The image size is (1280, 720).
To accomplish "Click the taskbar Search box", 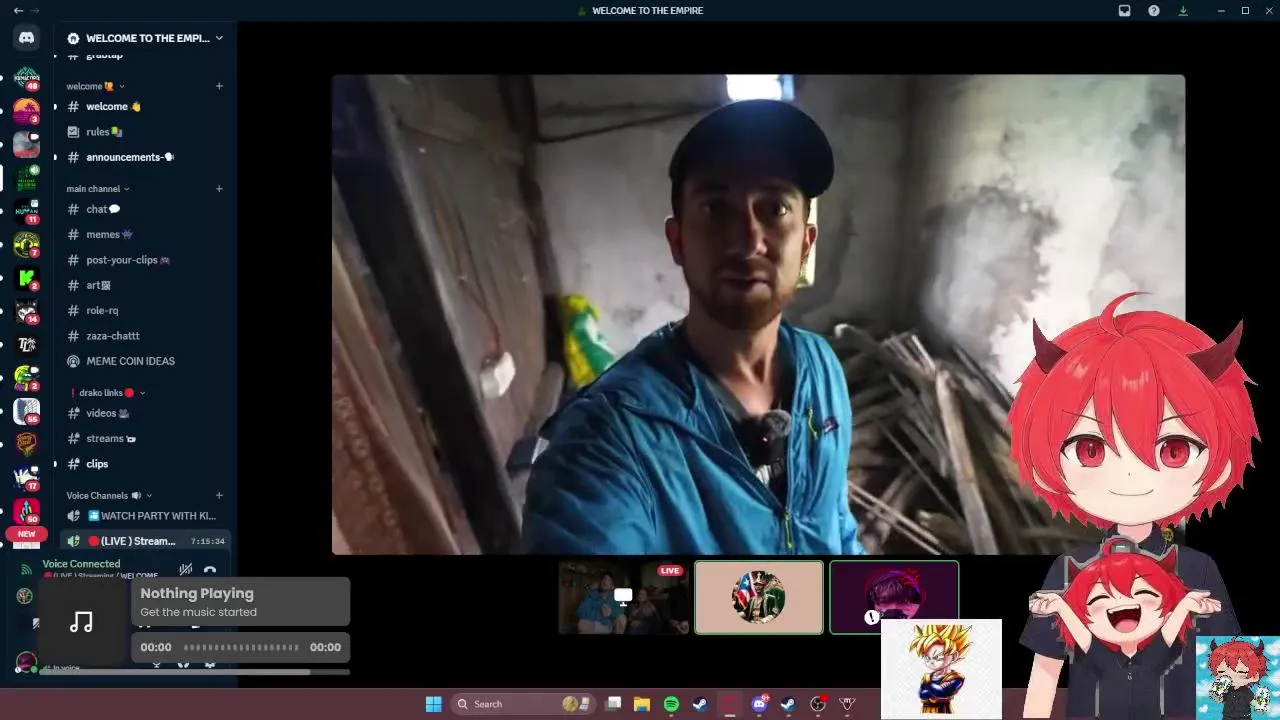I will click(x=523, y=704).
